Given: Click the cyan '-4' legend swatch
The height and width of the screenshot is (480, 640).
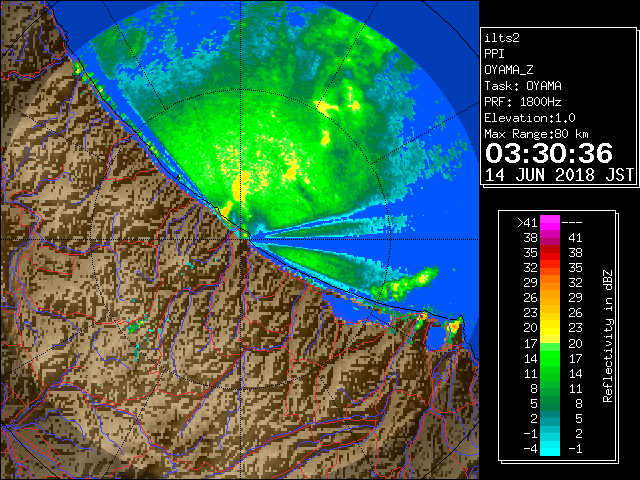Looking at the screenshot, I should 550,449.
